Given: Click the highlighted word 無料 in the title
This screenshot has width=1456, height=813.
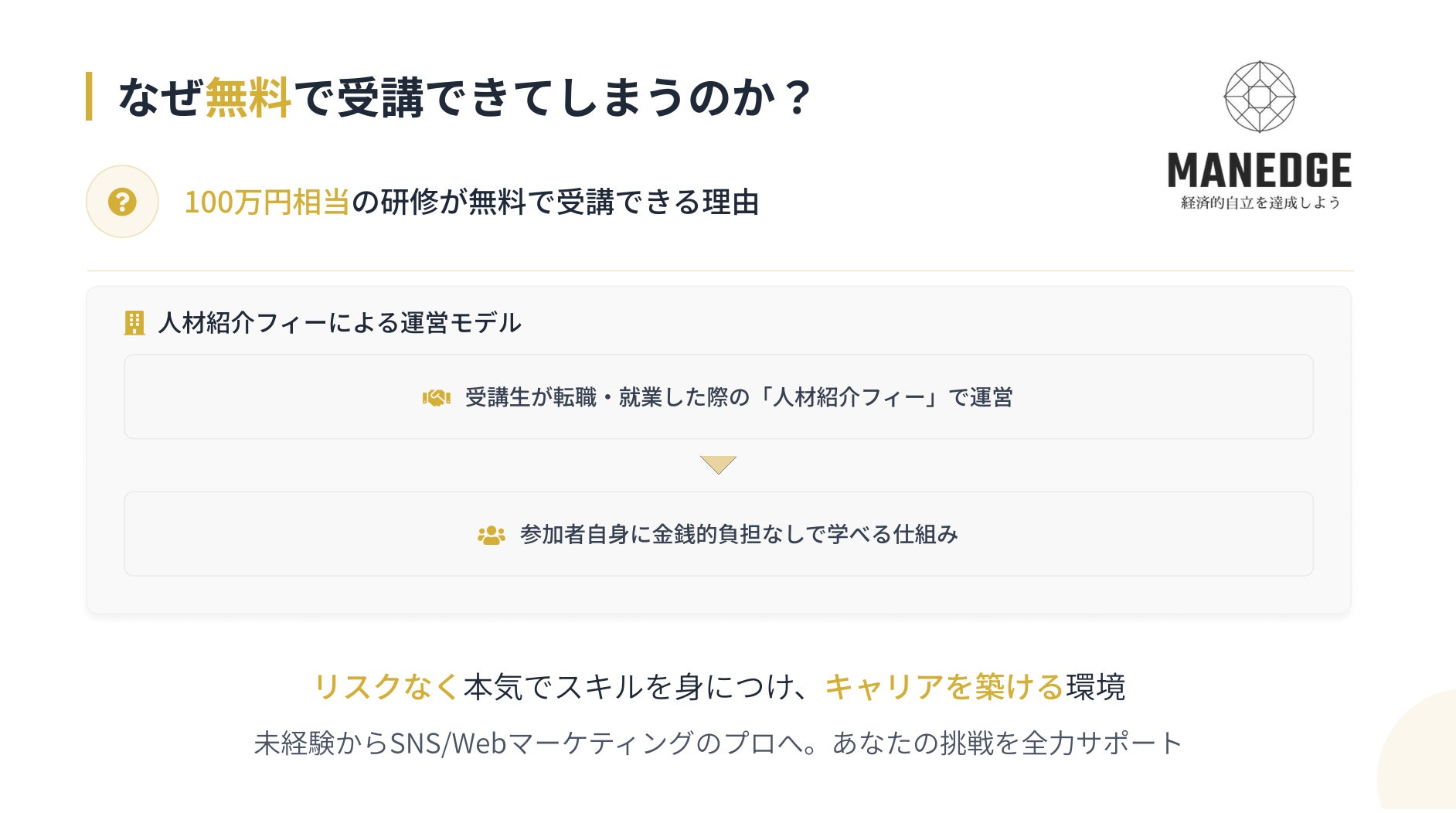Looking at the screenshot, I should 248,98.
